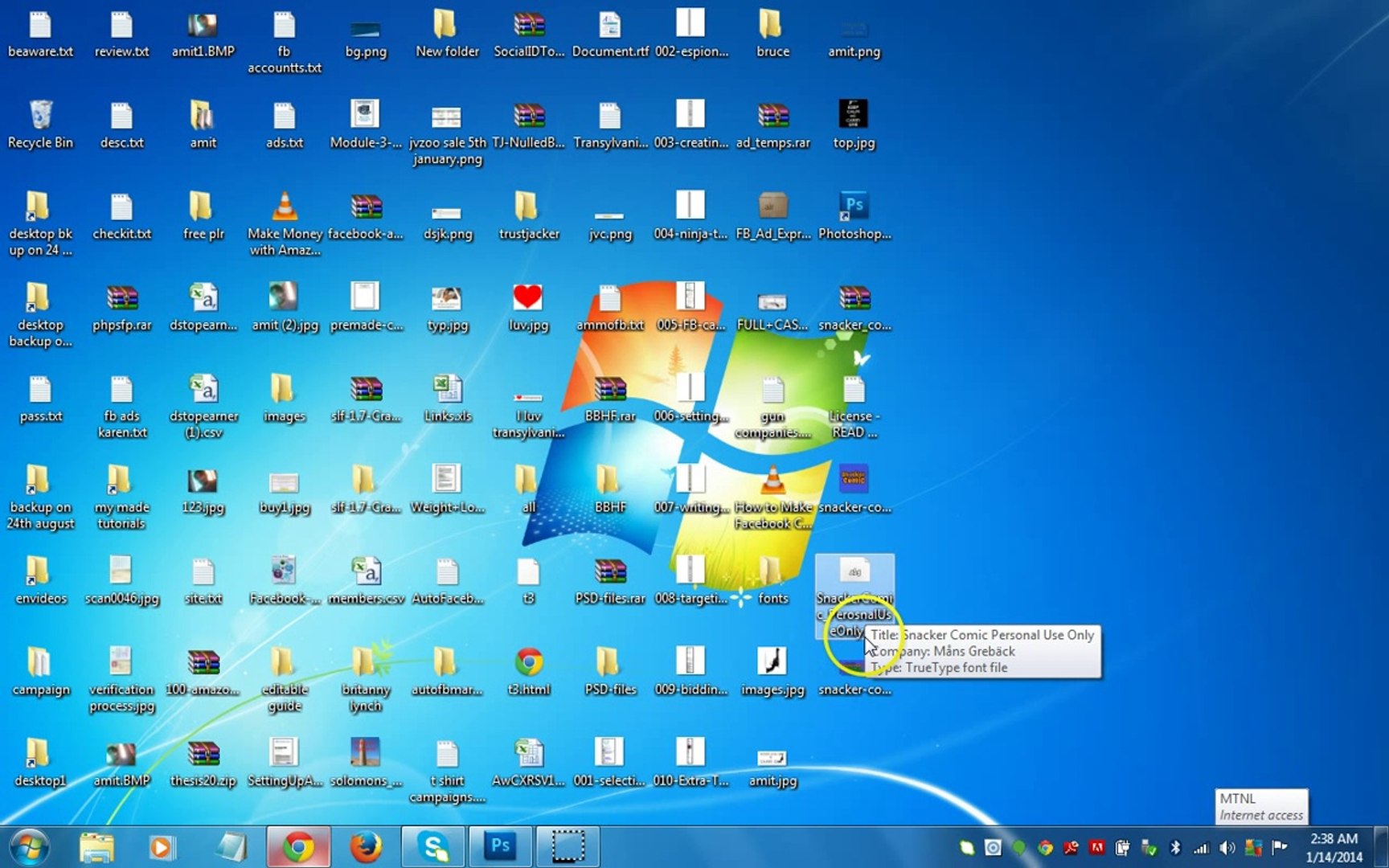Launch Windows Media Player from taskbar
The image size is (1389, 868).
[162, 847]
